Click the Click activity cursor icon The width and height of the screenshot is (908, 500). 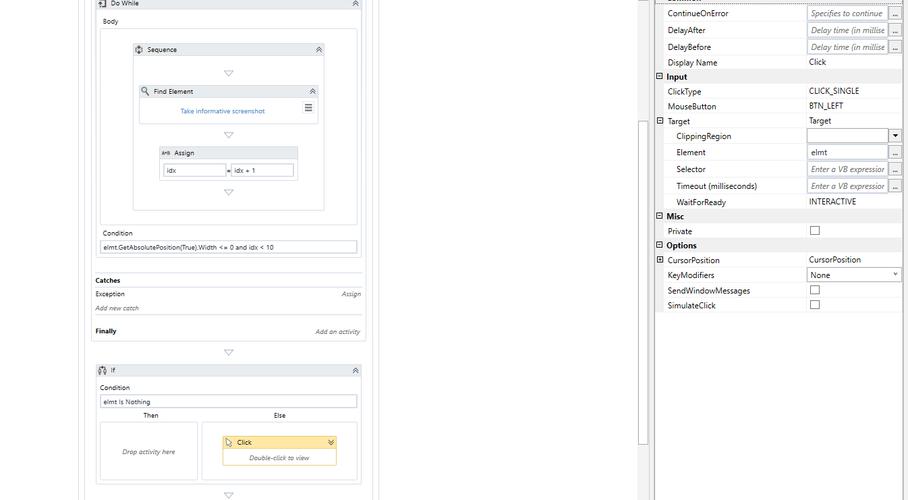pos(229,442)
